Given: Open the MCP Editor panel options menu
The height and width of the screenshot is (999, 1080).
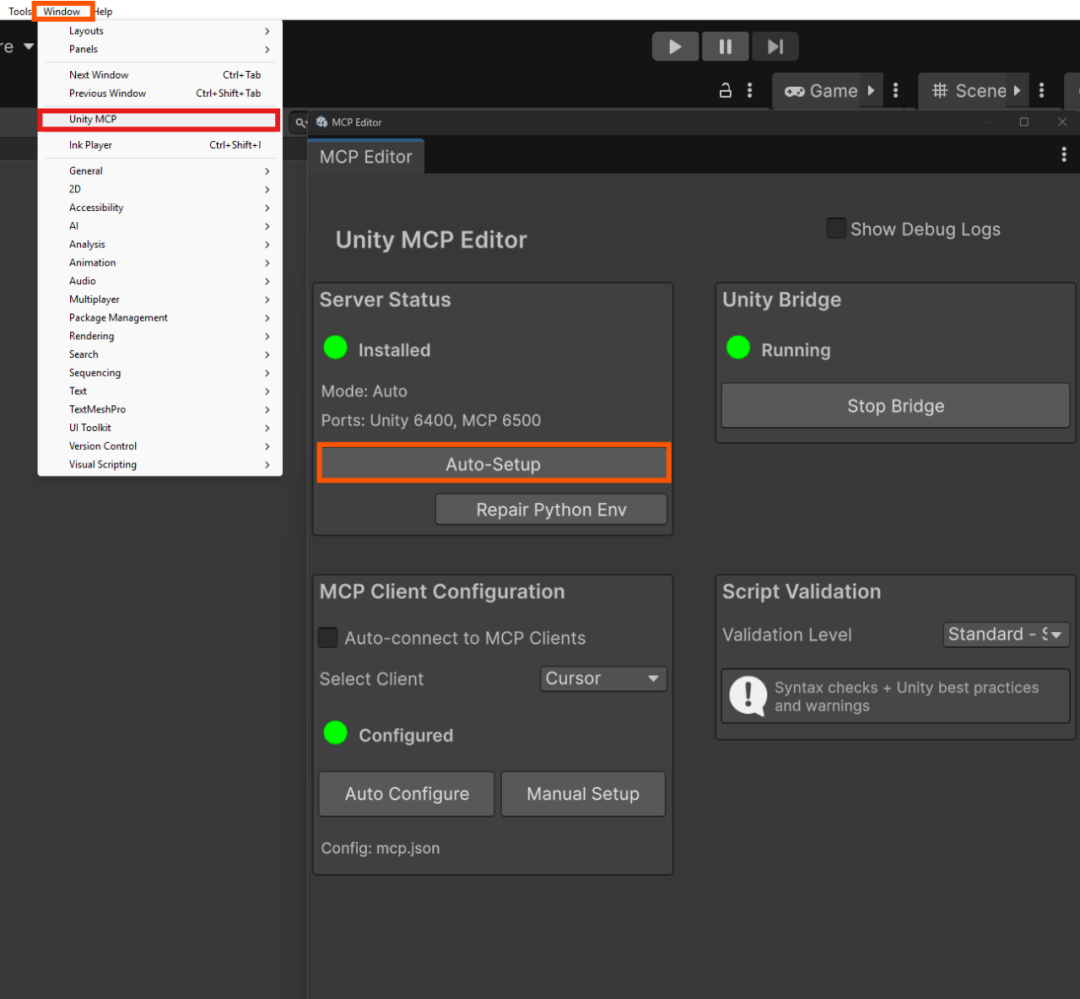Looking at the screenshot, I should 1063,155.
